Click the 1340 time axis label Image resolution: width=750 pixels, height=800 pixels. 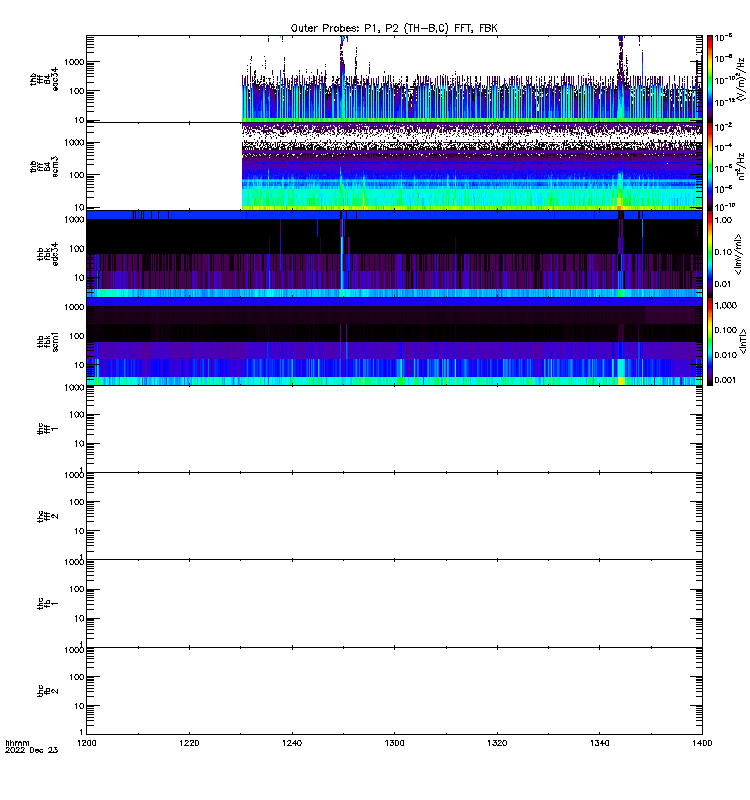pyautogui.click(x=599, y=743)
